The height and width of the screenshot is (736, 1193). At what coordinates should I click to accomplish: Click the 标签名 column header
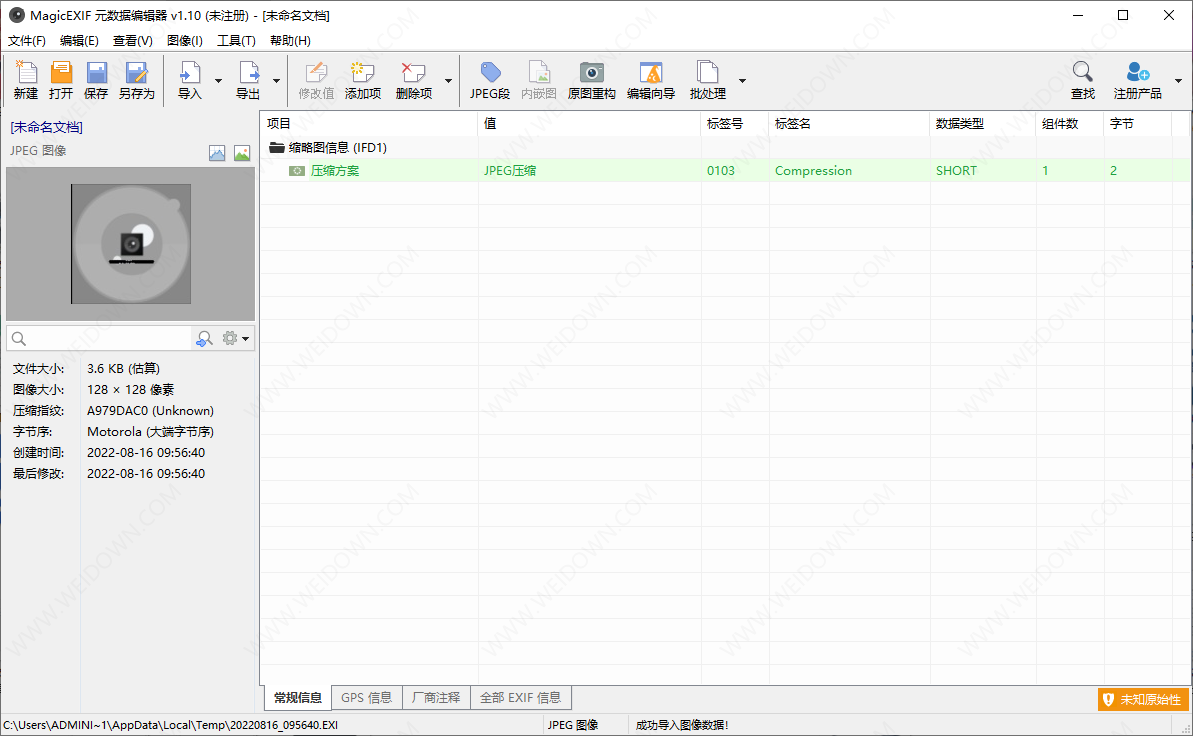click(x=849, y=123)
